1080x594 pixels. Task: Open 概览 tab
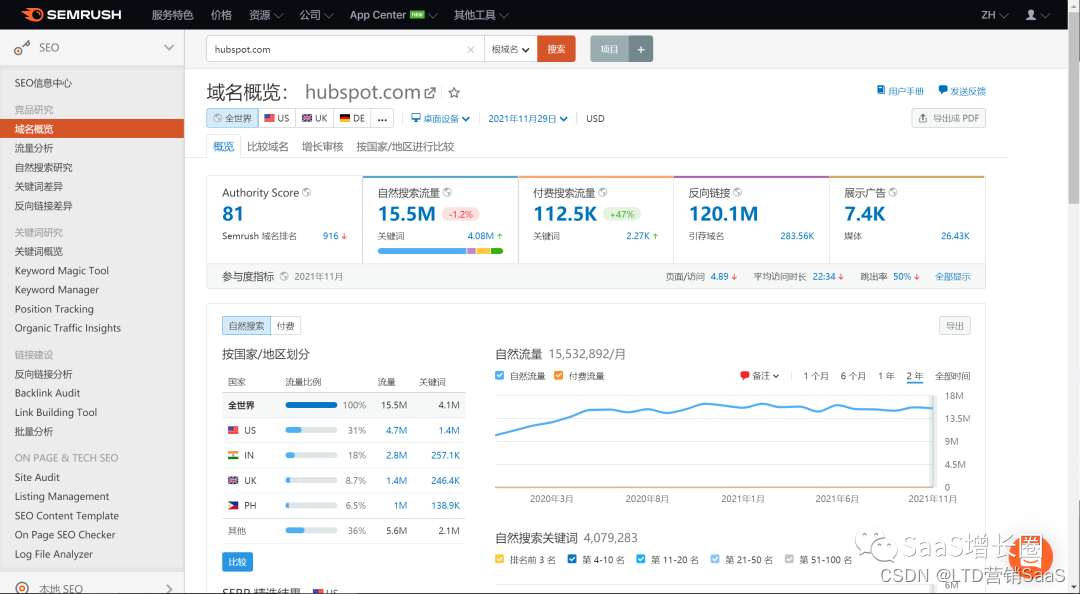click(223, 146)
